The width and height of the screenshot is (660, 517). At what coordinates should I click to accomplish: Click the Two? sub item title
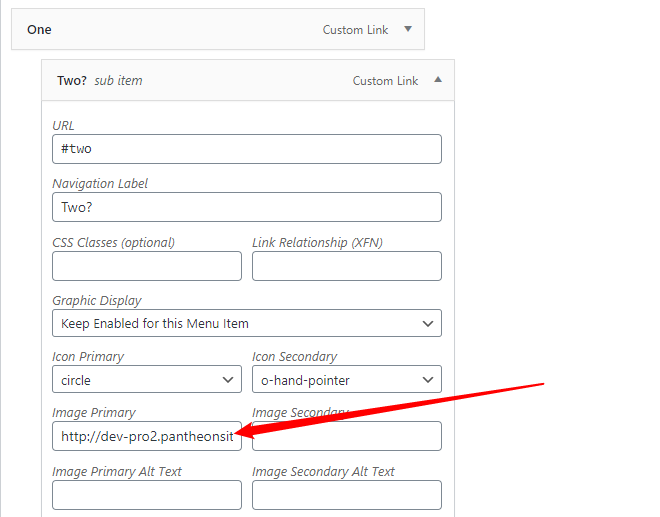pos(72,80)
